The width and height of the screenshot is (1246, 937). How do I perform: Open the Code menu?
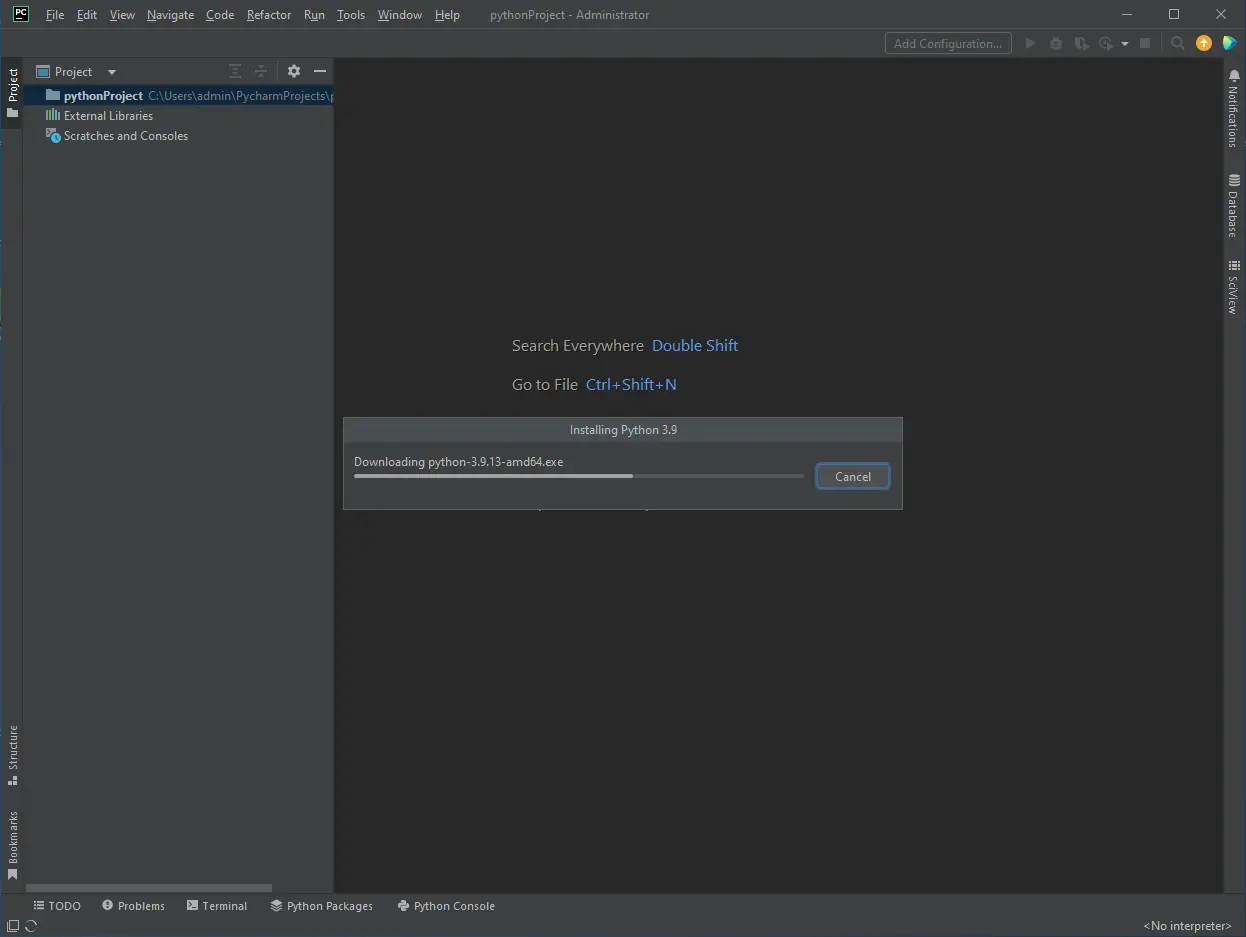[x=220, y=15]
